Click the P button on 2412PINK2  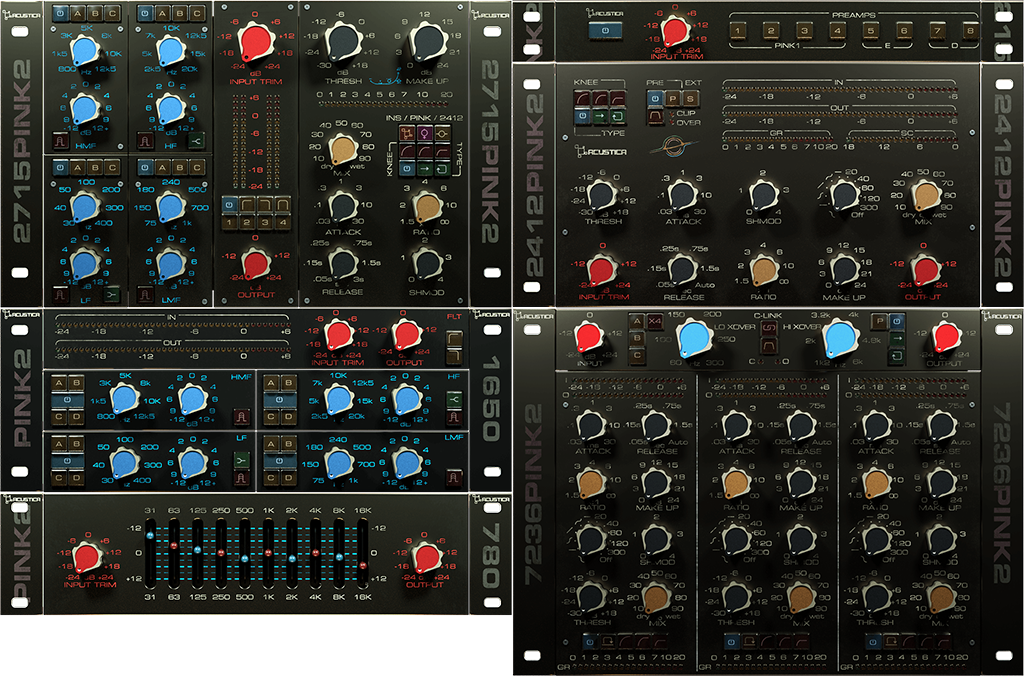pyautogui.click(x=673, y=98)
